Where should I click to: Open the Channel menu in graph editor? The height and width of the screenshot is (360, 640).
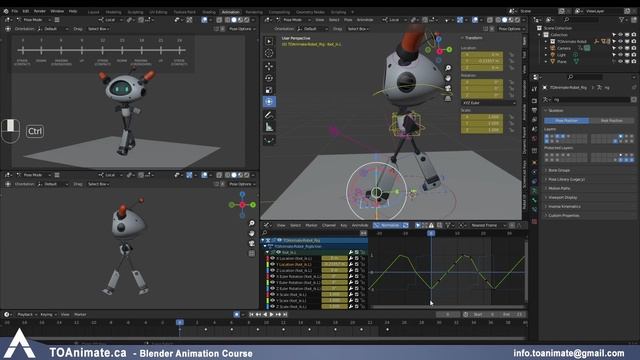coord(329,225)
